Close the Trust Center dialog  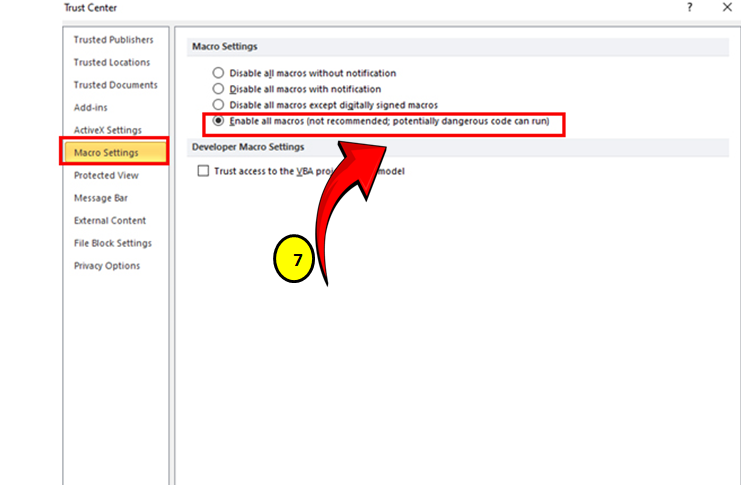tap(727, 8)
